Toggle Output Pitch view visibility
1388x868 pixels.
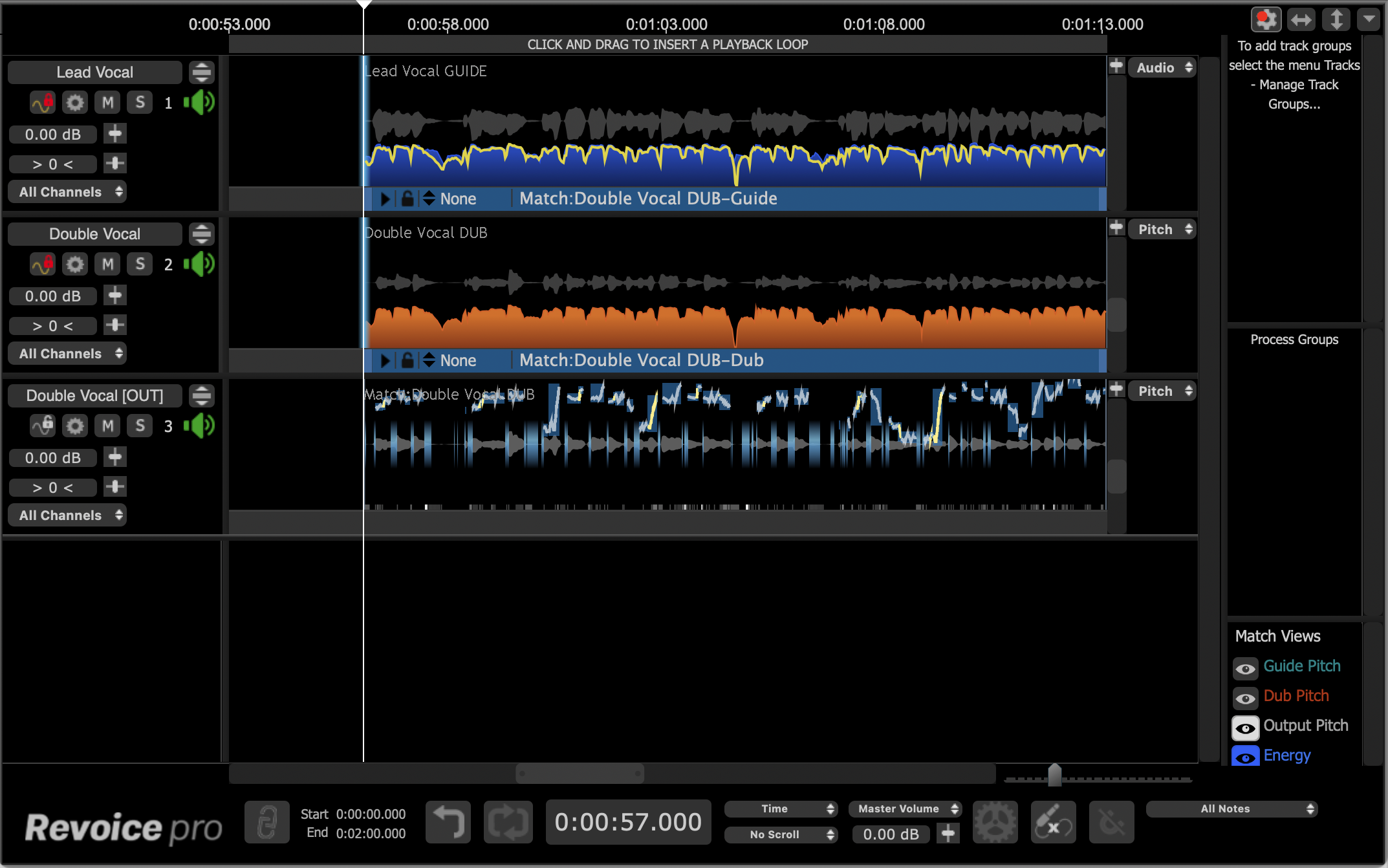tap(1245, 728)
